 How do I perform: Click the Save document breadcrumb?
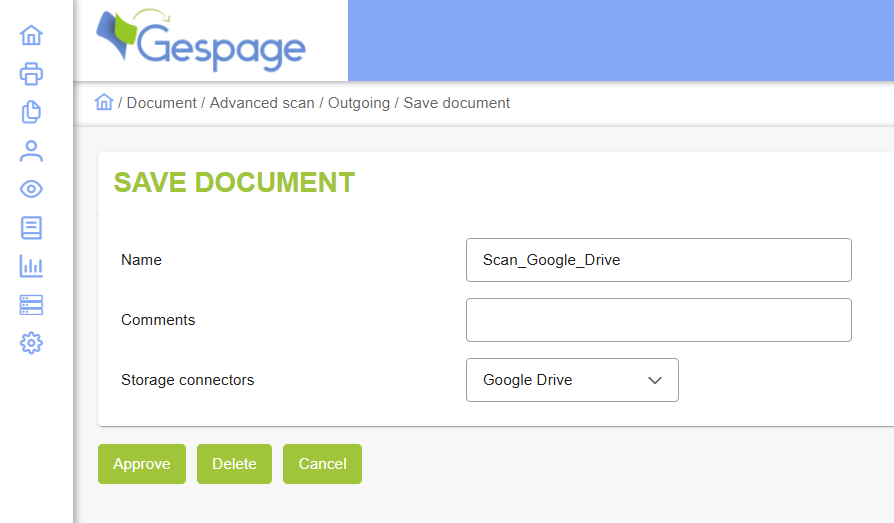coord(457,103)
